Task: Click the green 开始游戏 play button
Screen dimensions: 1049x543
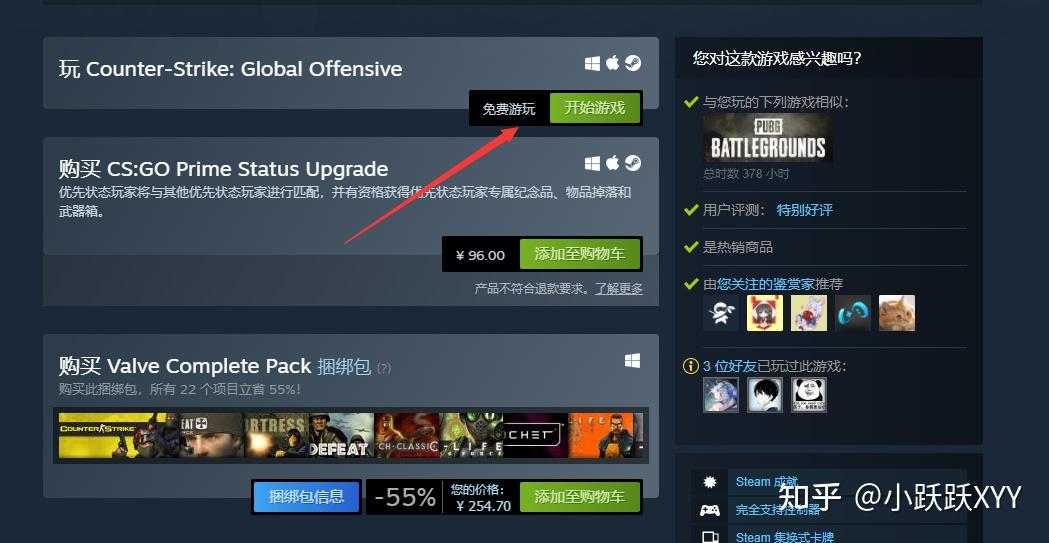Action: pos(594,108)
